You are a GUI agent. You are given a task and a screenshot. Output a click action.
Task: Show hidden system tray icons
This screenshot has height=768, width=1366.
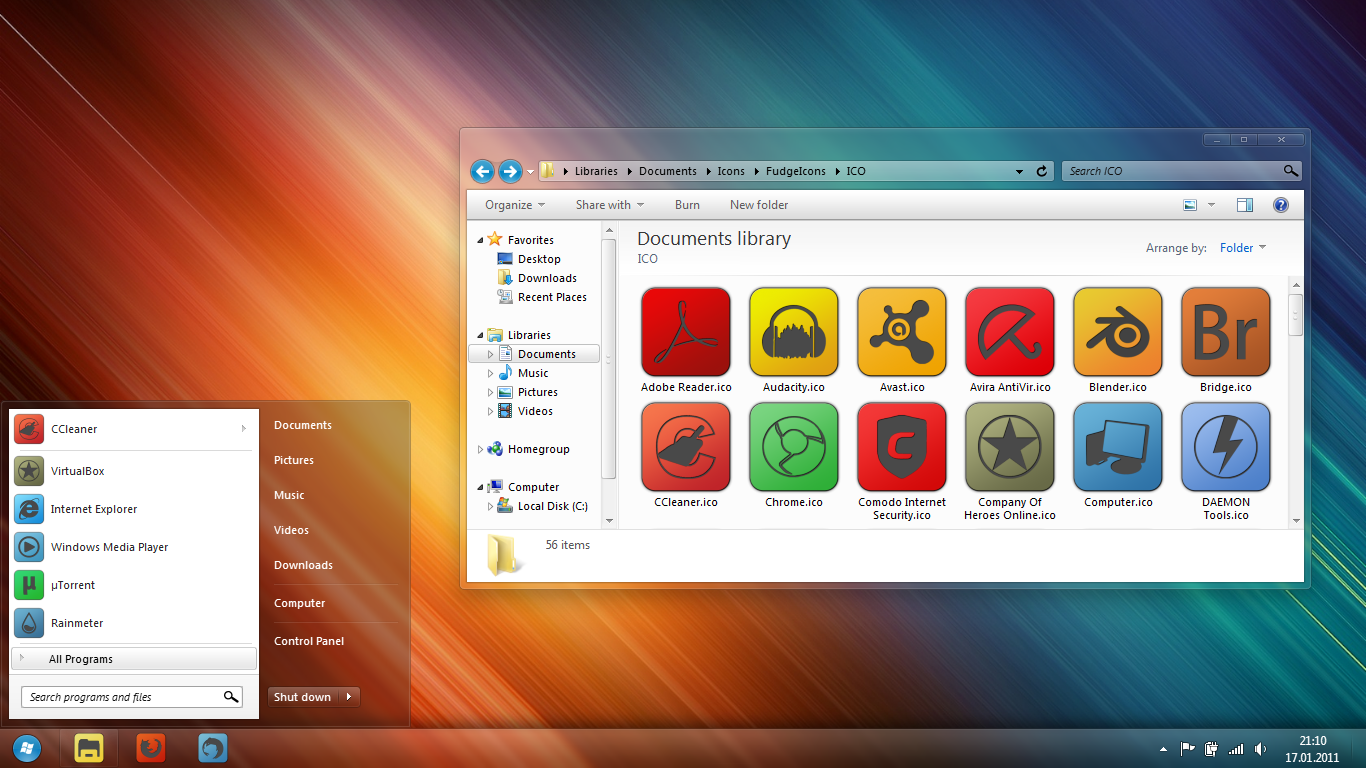(x=1162, y=748)
